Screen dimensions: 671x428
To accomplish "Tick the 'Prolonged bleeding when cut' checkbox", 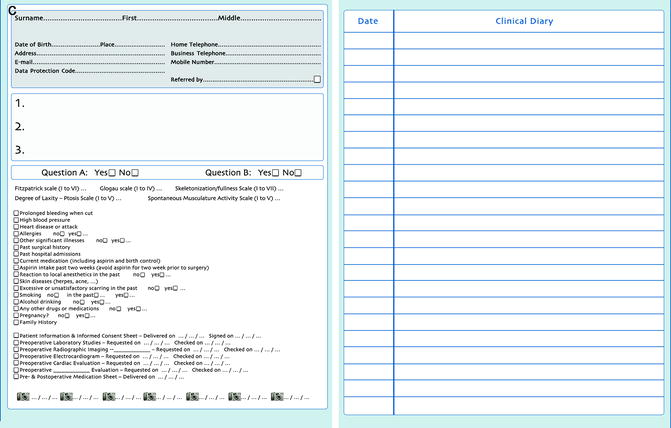I will point(16,213).
